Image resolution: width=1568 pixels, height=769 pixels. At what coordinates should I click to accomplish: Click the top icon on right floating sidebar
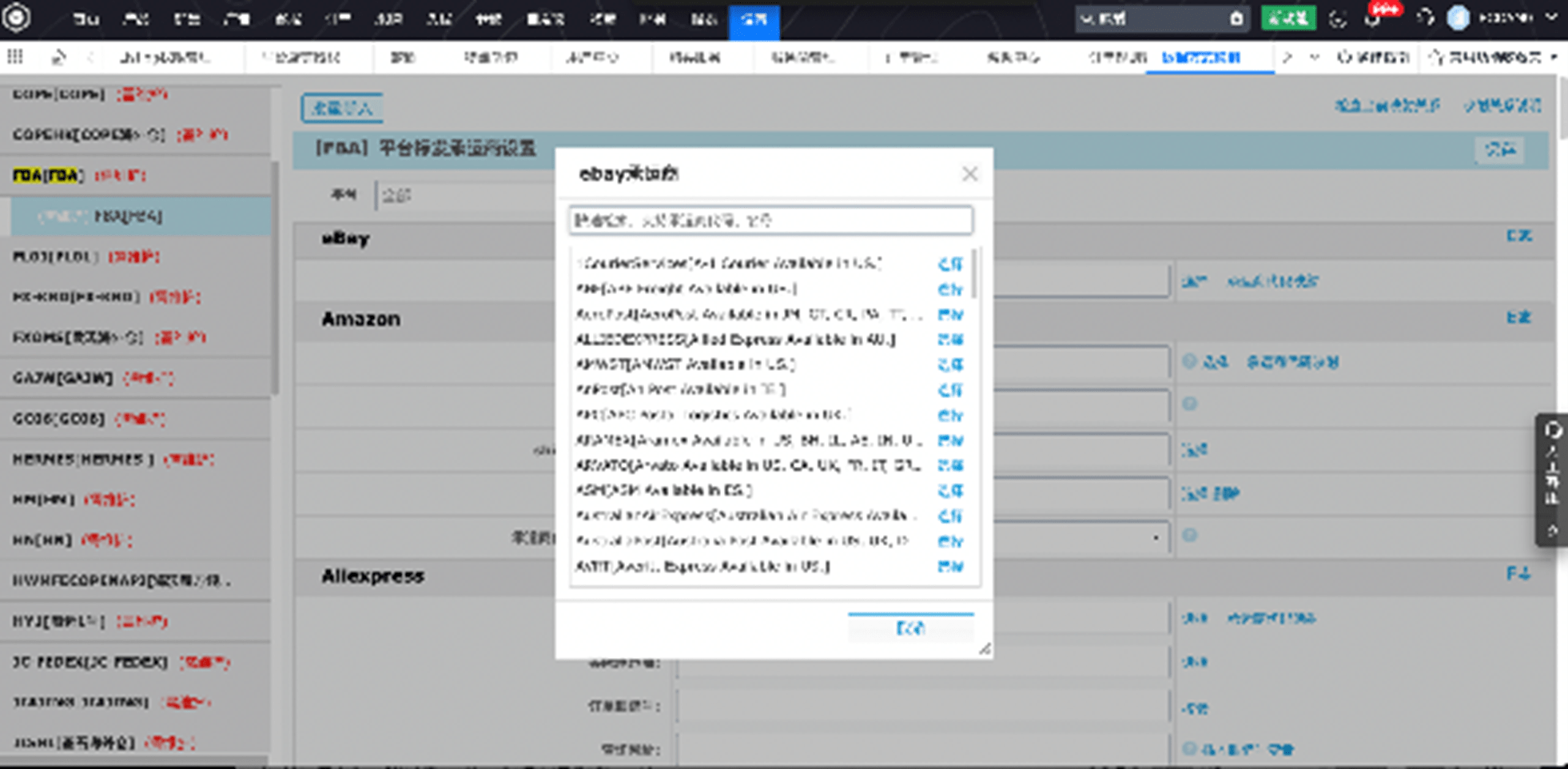tap(1552, 431)
